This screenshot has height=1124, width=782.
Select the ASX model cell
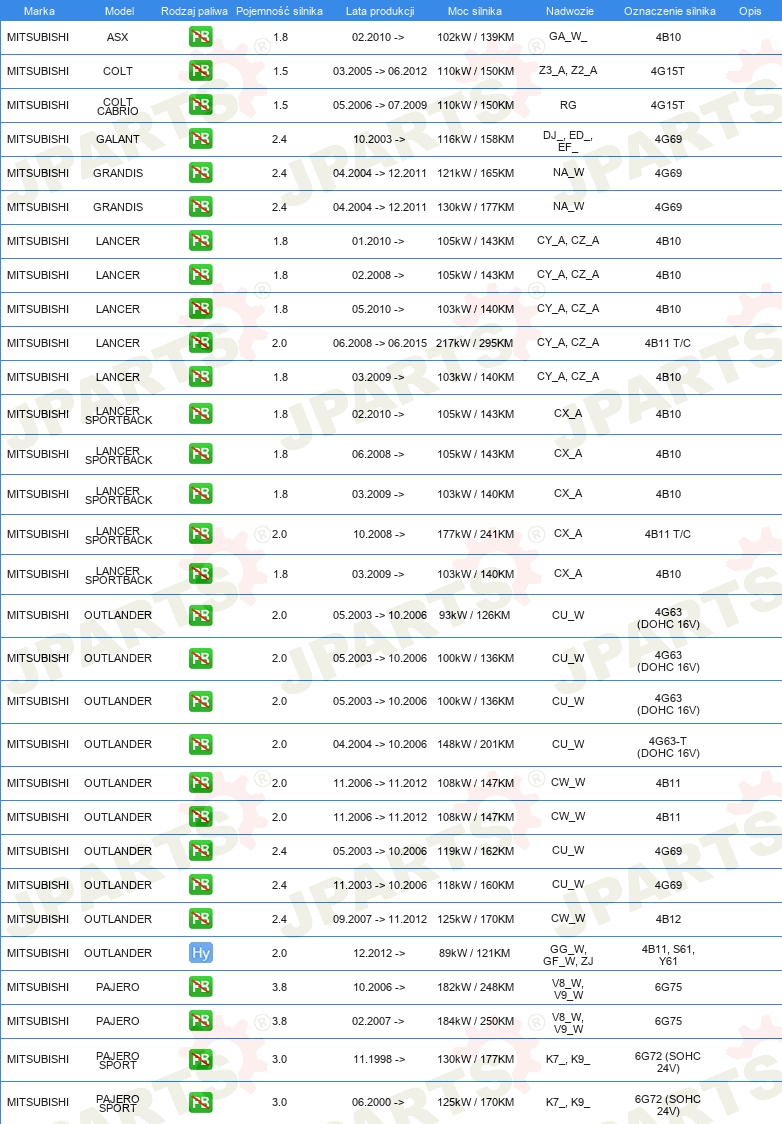coord(118,37)
